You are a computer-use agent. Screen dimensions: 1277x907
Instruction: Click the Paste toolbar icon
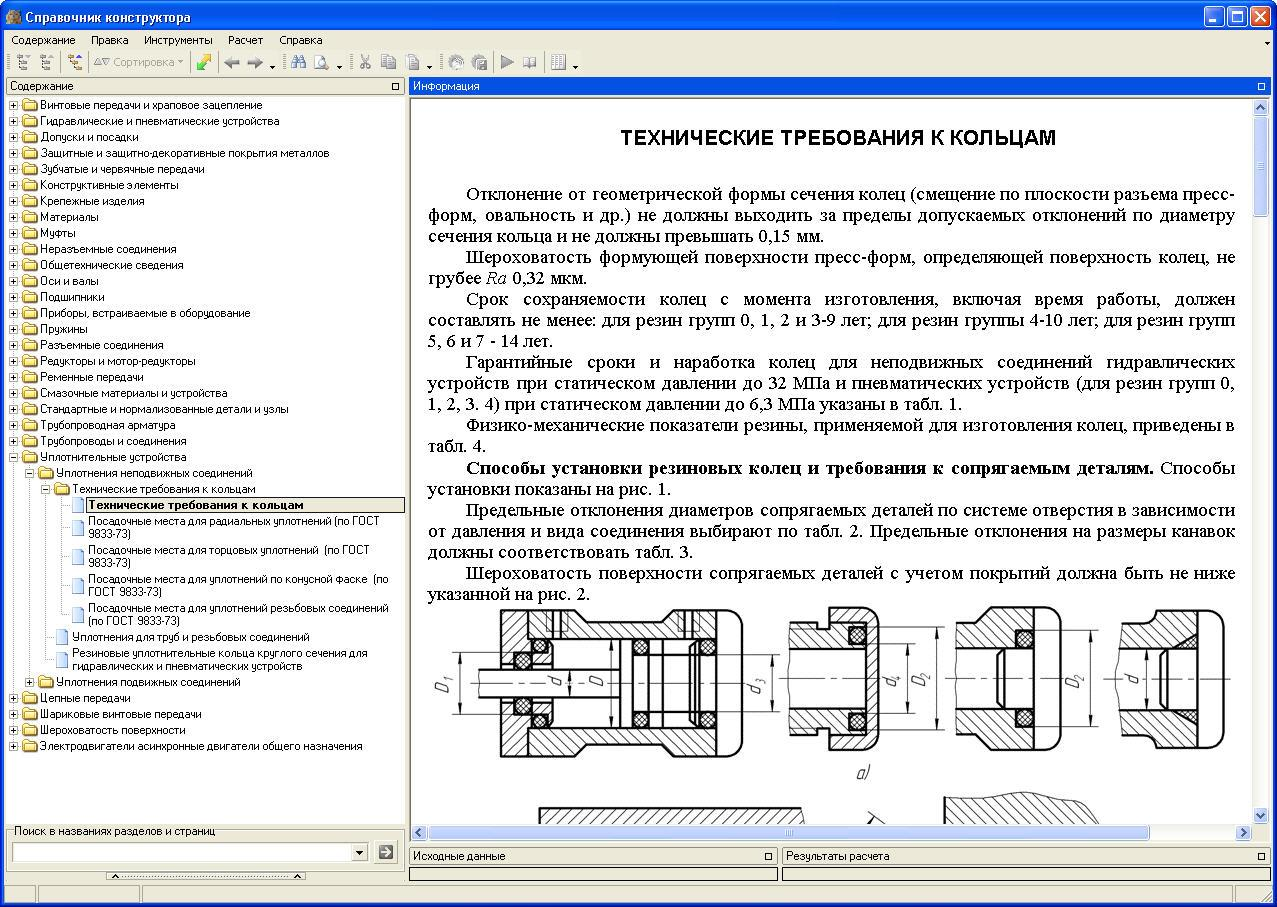point(415,62)
